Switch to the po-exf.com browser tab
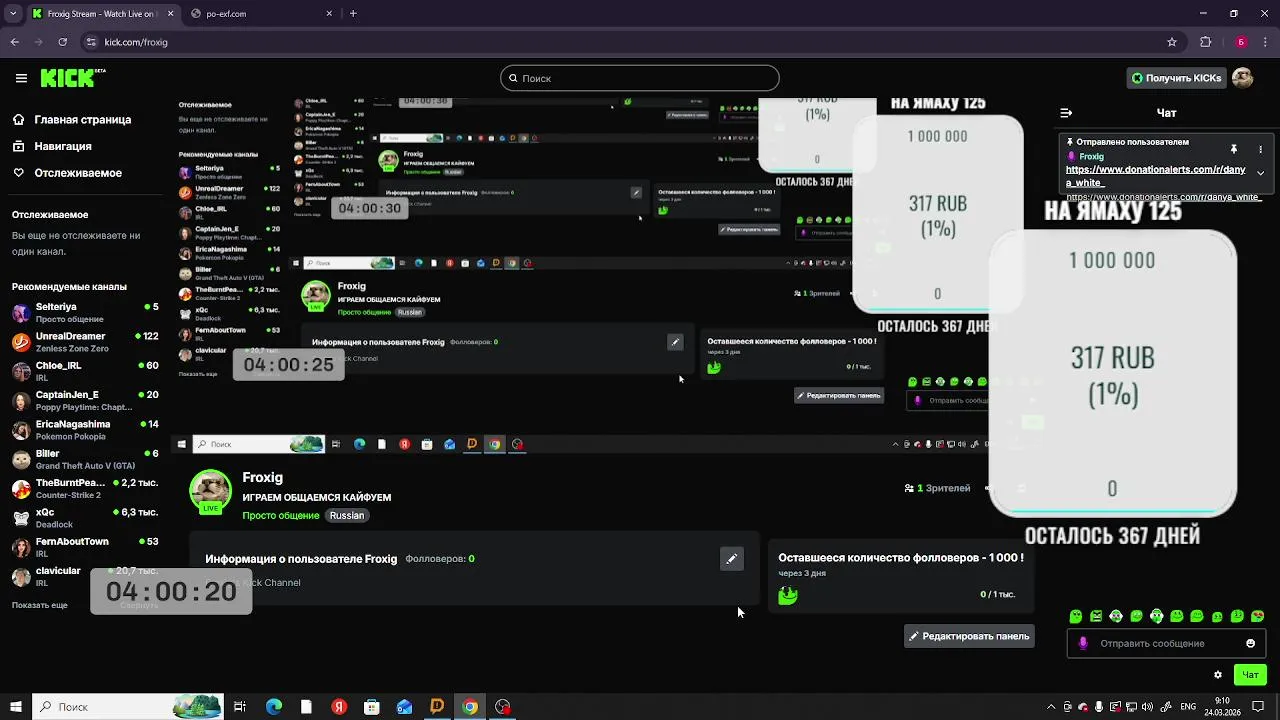Viewport: 1280px width, 720px height. click(x=260, y=14)
